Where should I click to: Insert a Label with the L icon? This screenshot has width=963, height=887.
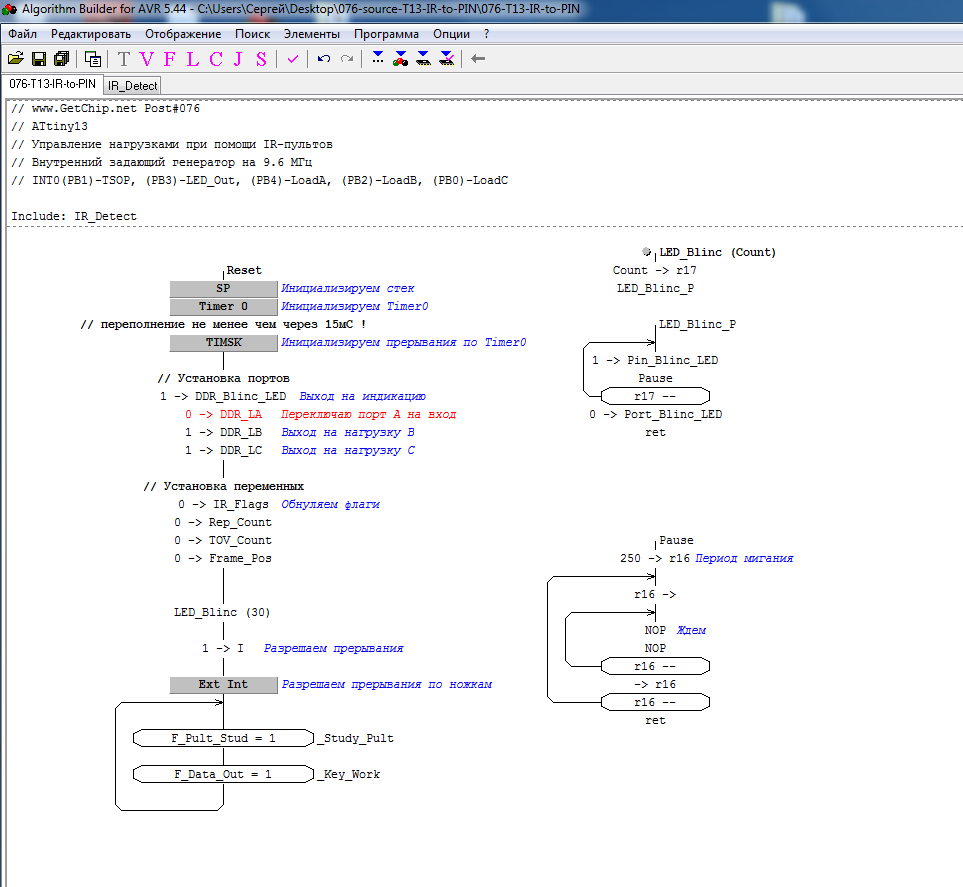click(x=192, y=59)
